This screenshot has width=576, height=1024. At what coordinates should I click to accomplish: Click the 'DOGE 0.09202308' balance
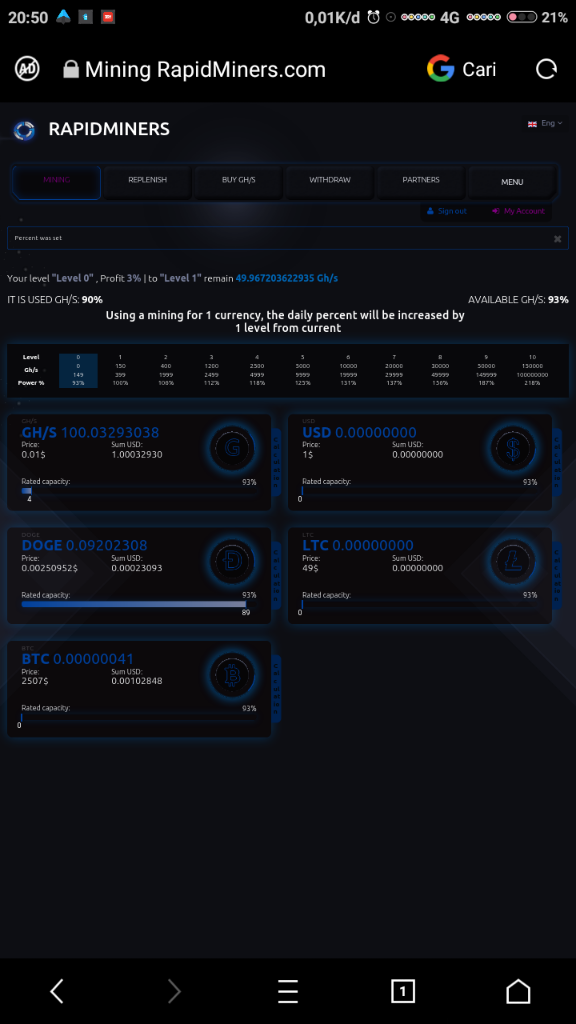point(84,545)
